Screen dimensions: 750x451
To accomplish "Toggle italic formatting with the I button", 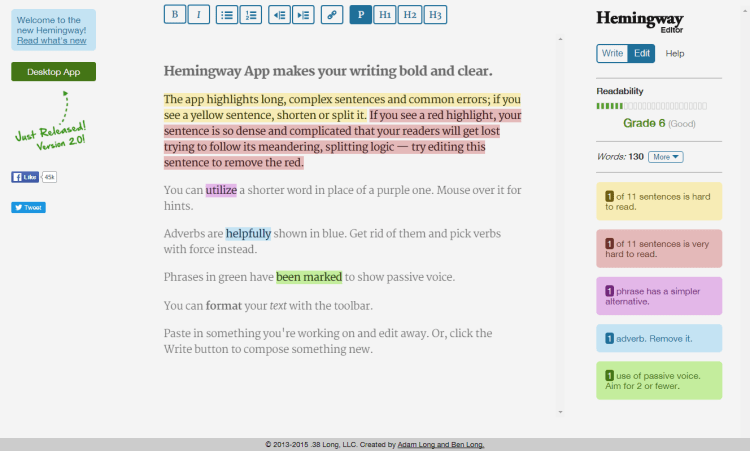I will pyautogui.click(x=199, y=14).
